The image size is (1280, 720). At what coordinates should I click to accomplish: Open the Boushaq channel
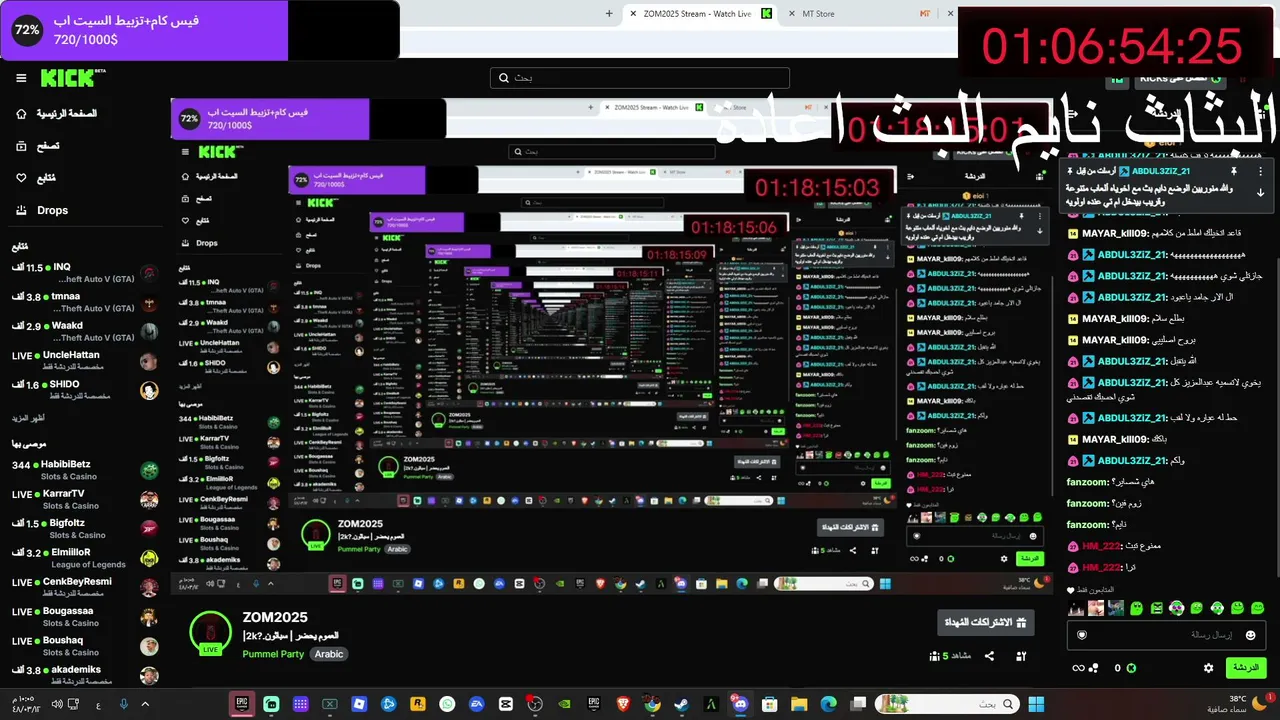point(86,645)
